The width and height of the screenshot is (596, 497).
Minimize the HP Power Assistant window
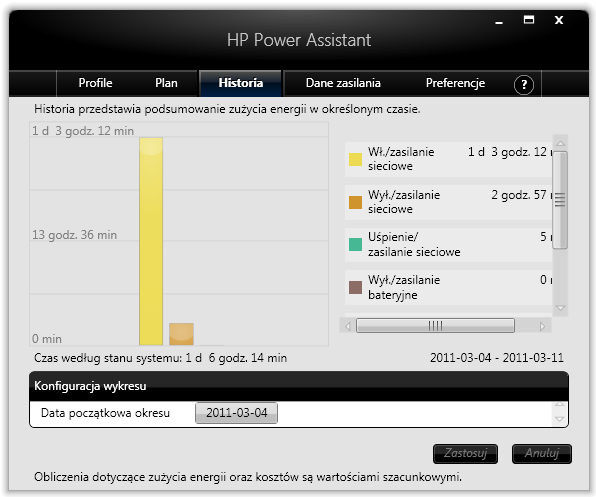click(499, 23)
